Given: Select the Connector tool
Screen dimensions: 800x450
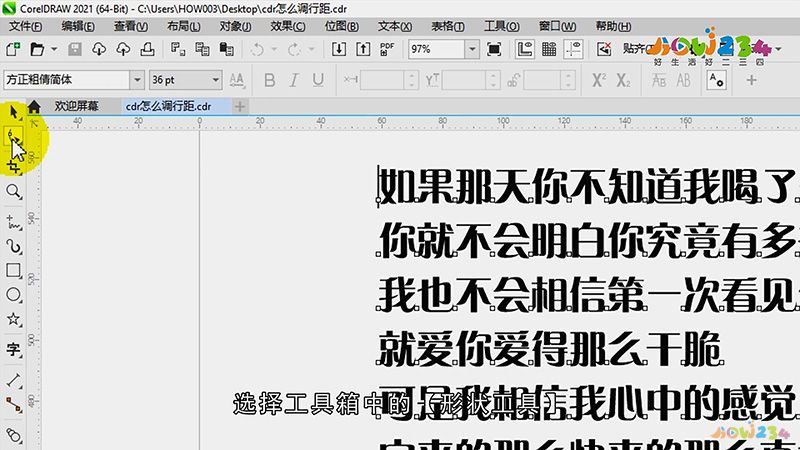Looking at the screenshot, I should (x=13, y=405).
